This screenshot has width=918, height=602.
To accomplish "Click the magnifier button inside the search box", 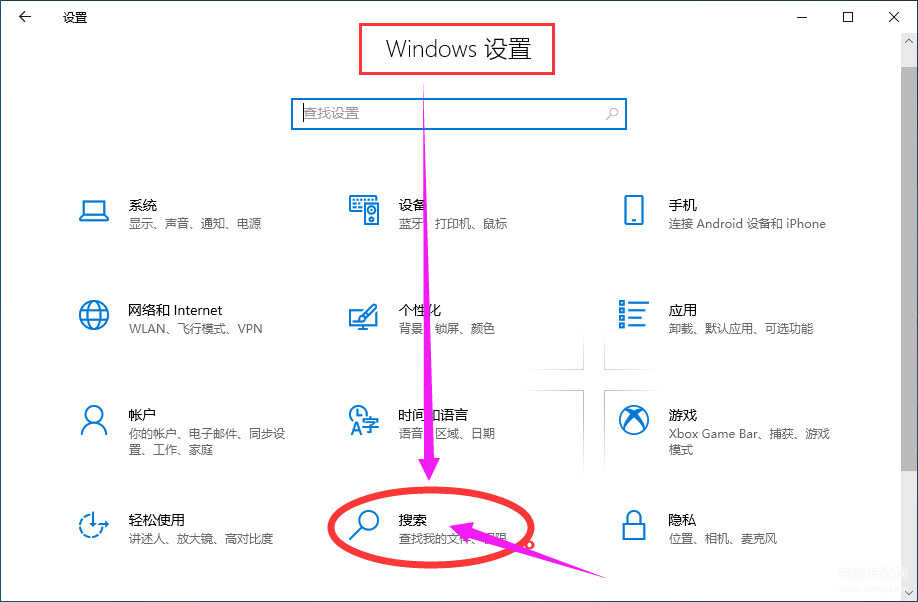I will [612, 114].
